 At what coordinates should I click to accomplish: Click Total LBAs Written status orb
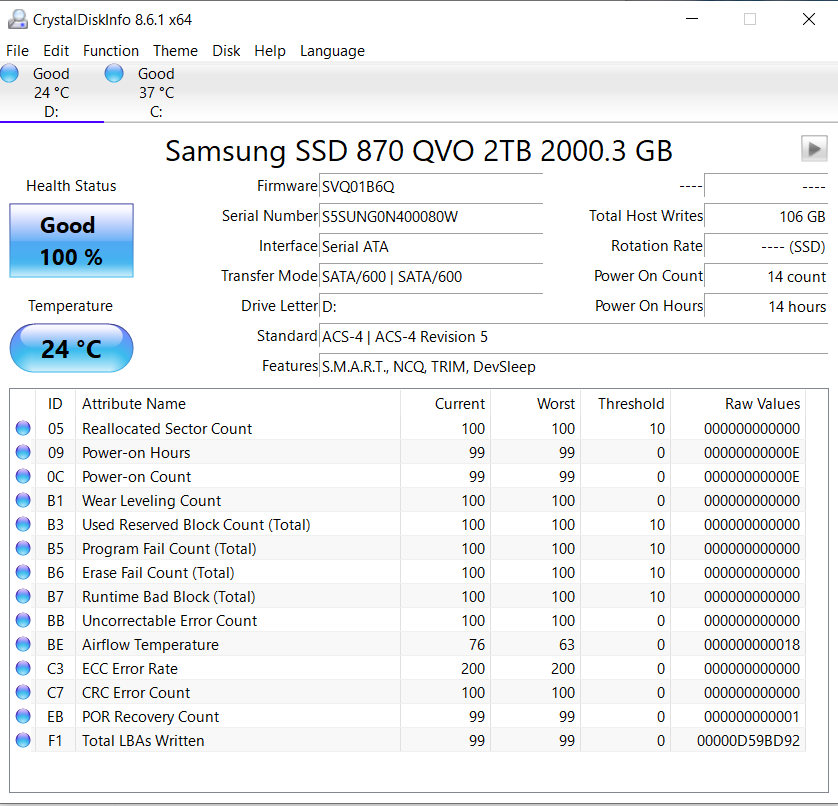[23, 741]
